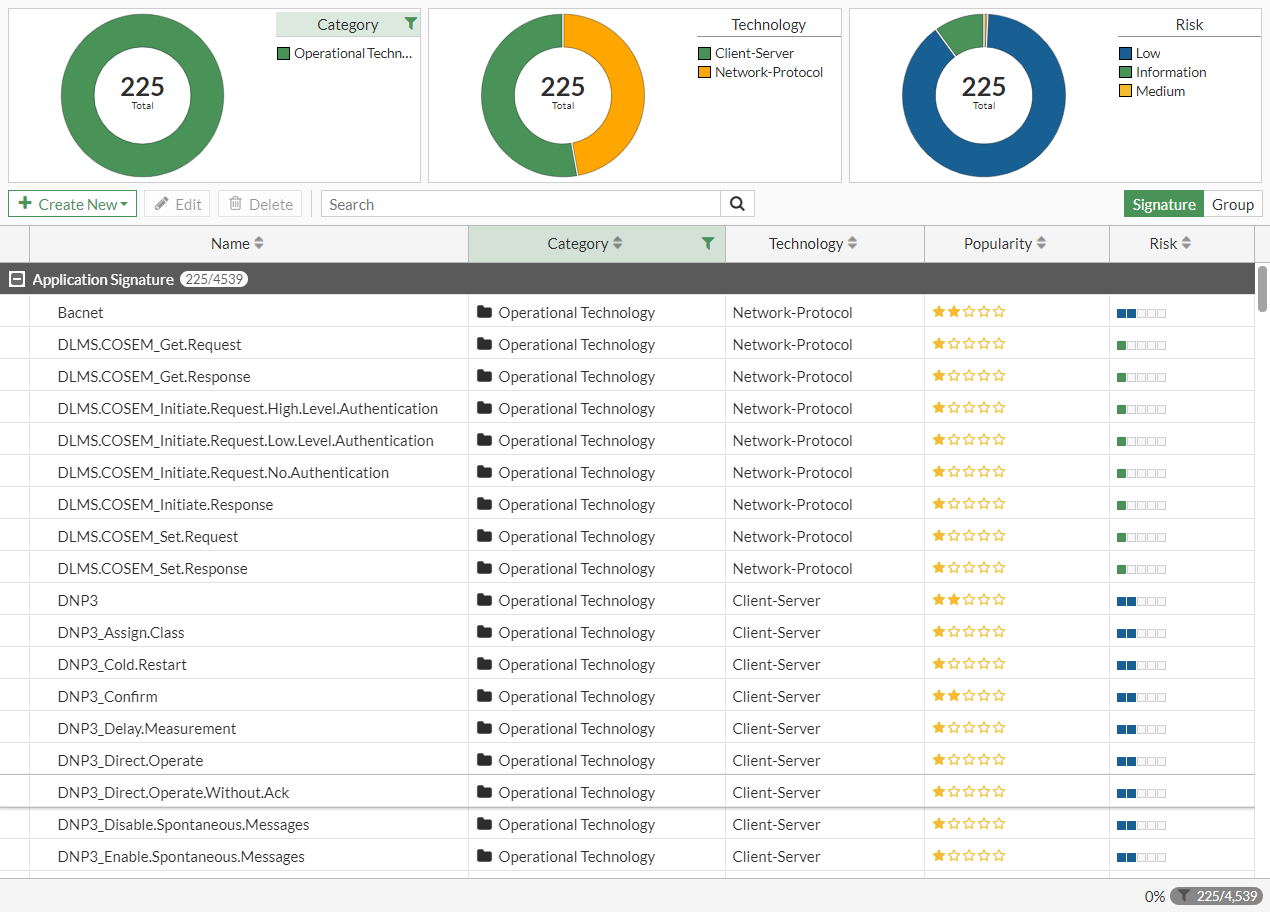Open the Create New dropdown
The image size is (1270, 912).
73,204
